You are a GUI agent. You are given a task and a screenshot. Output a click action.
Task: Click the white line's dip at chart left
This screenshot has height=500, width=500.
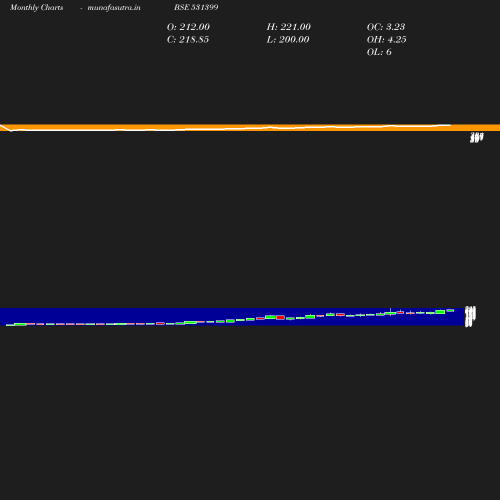coord(11,131)
